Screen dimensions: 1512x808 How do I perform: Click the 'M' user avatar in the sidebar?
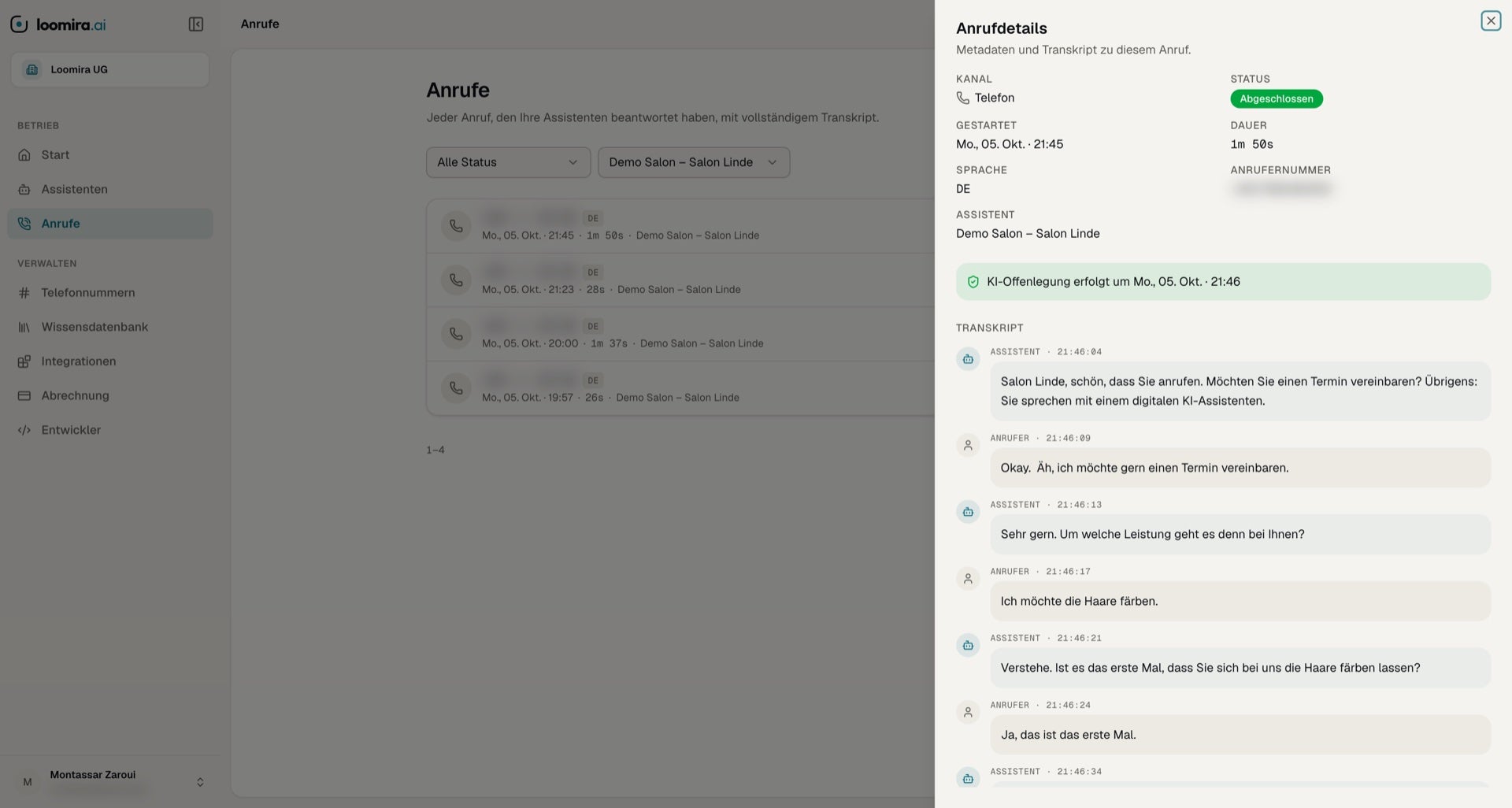(28, 782)
